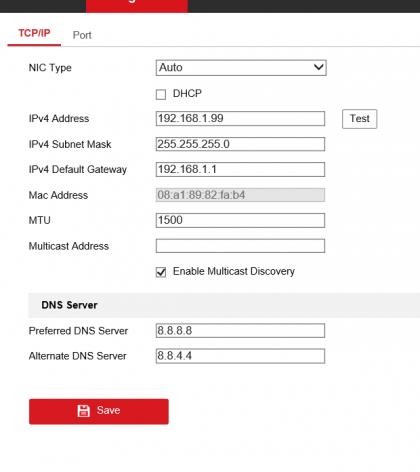420x472 pixels.
Task: Click into the MTU field
Action: coord(240,220)
